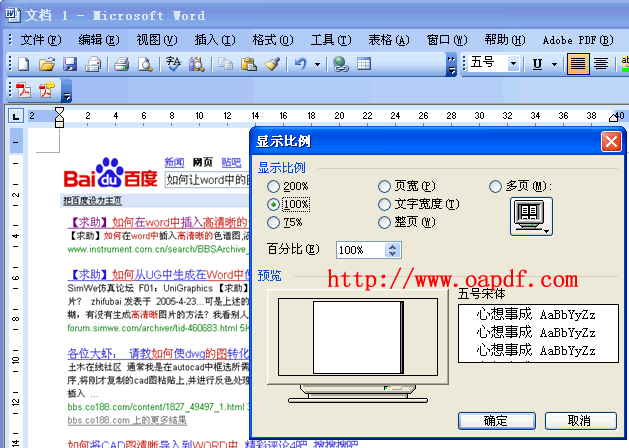Click the Convert to Adobe PDF icon
This screenshot has width=629, height=448.
[x=23, y=90]
